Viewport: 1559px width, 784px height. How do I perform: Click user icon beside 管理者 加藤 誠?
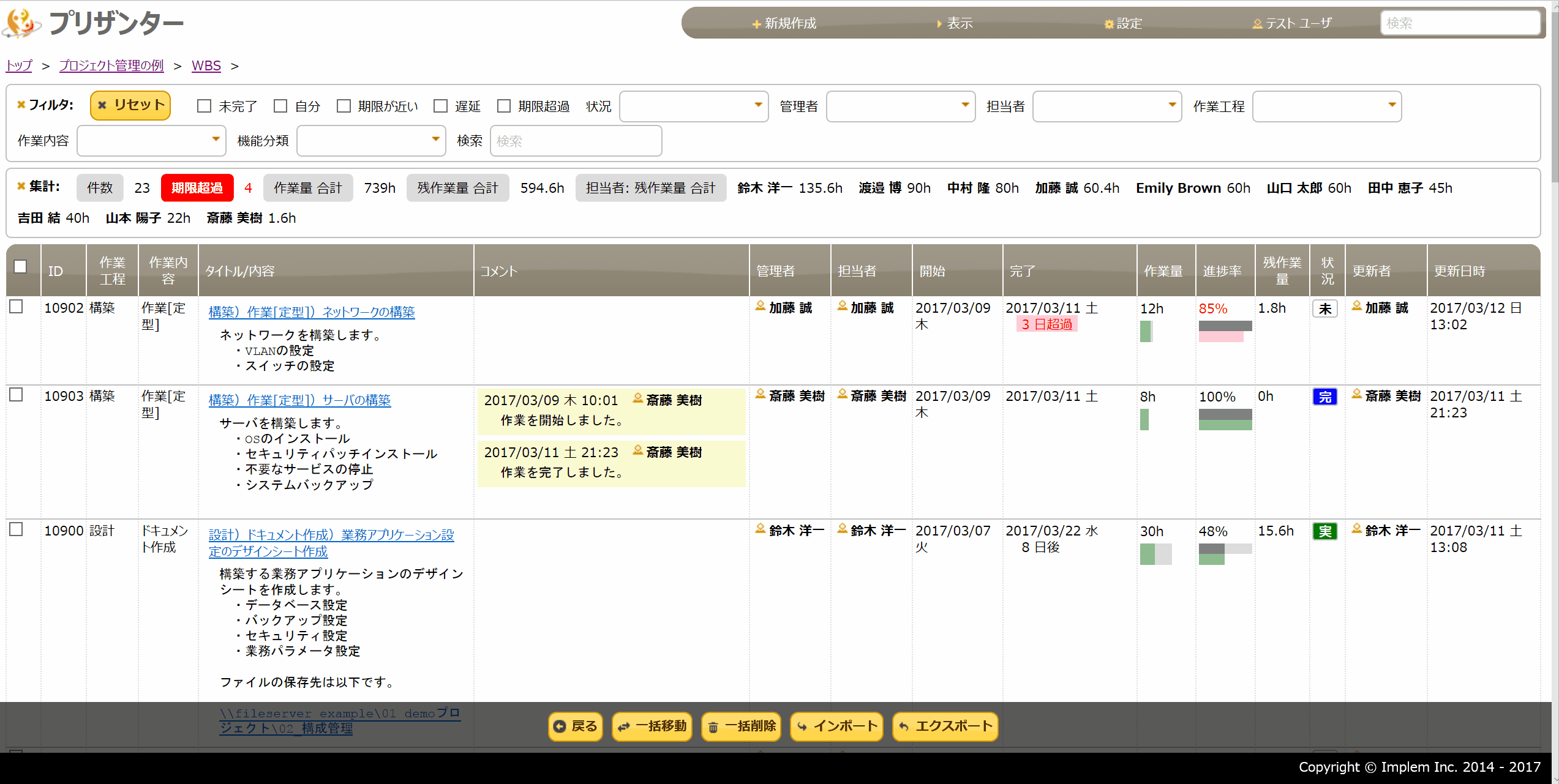pyautogui.click(x=761, y=306)
